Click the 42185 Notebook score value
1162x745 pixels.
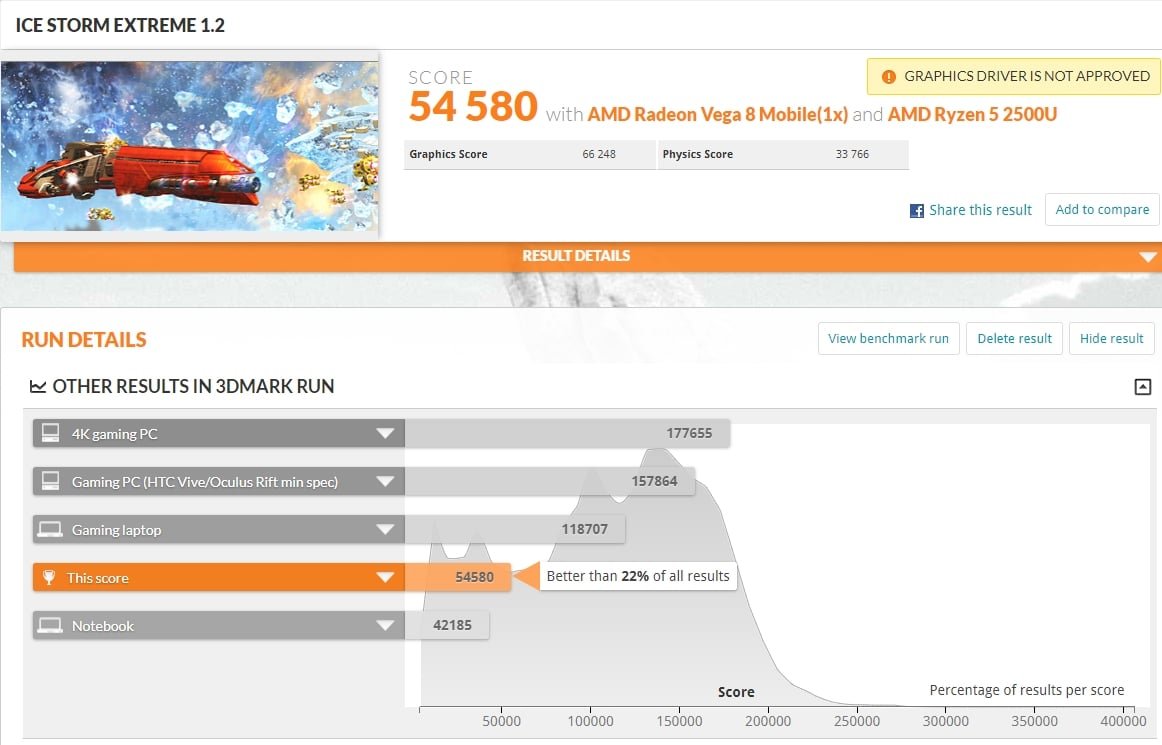[x=452, y=625]
